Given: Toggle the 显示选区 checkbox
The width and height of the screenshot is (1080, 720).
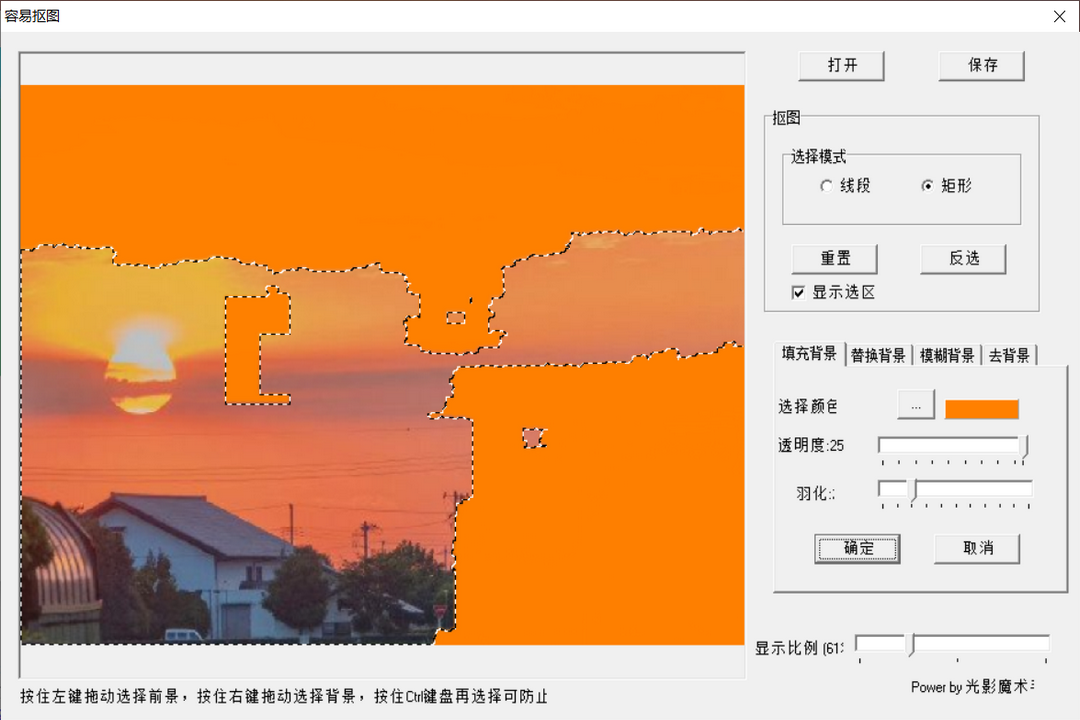Looking at the screenshot, I should [797, 292].
